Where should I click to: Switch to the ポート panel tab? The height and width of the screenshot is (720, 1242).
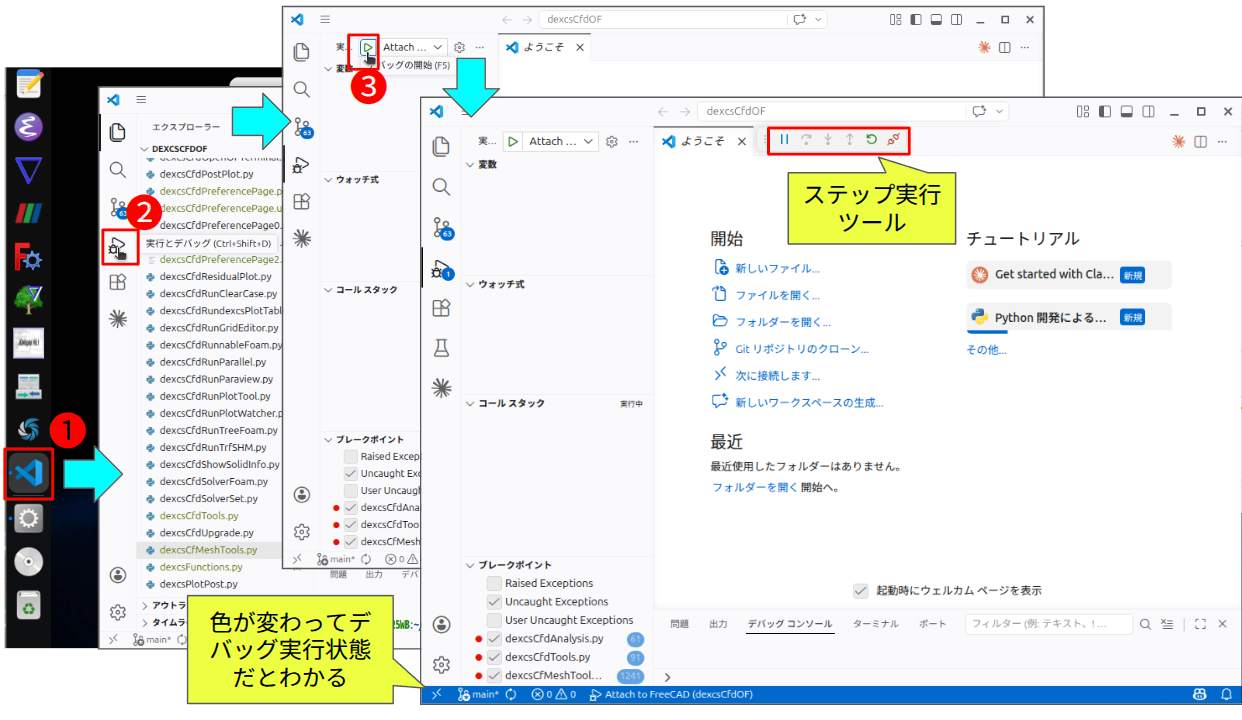[x=932, y=624]
